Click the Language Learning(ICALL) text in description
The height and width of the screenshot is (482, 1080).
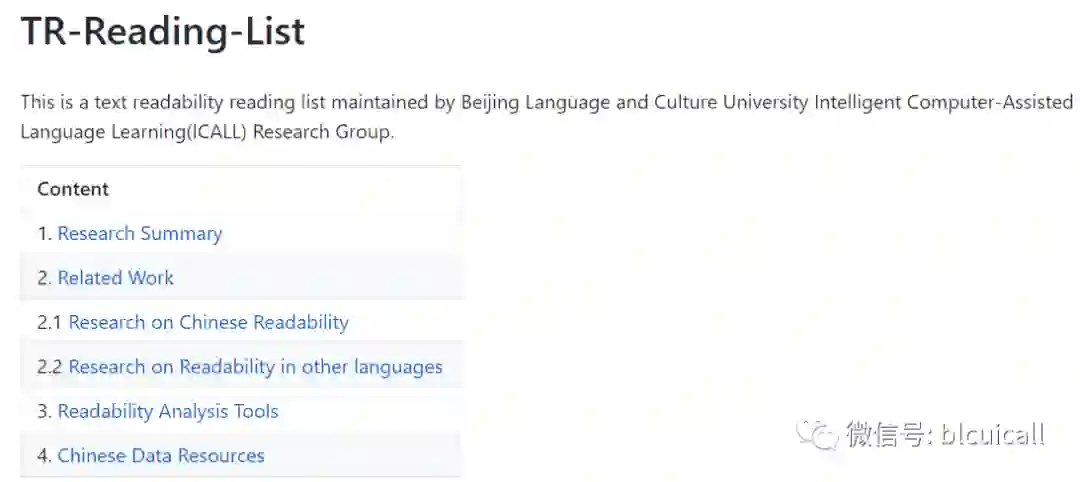click(133, 132)
